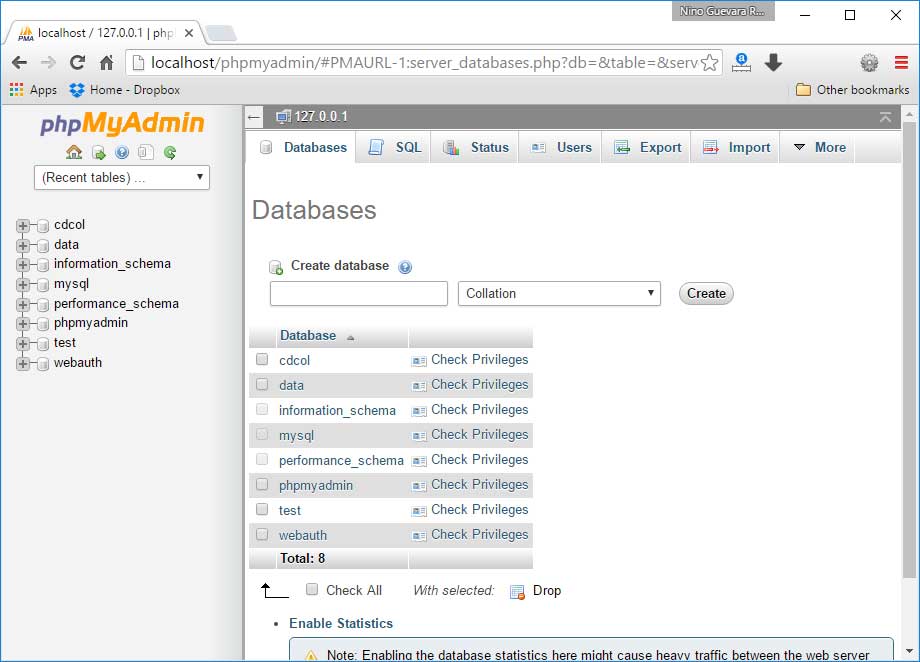Click the vertical page scrollbar
920x662 pixels.
click(x=909, y=350)
